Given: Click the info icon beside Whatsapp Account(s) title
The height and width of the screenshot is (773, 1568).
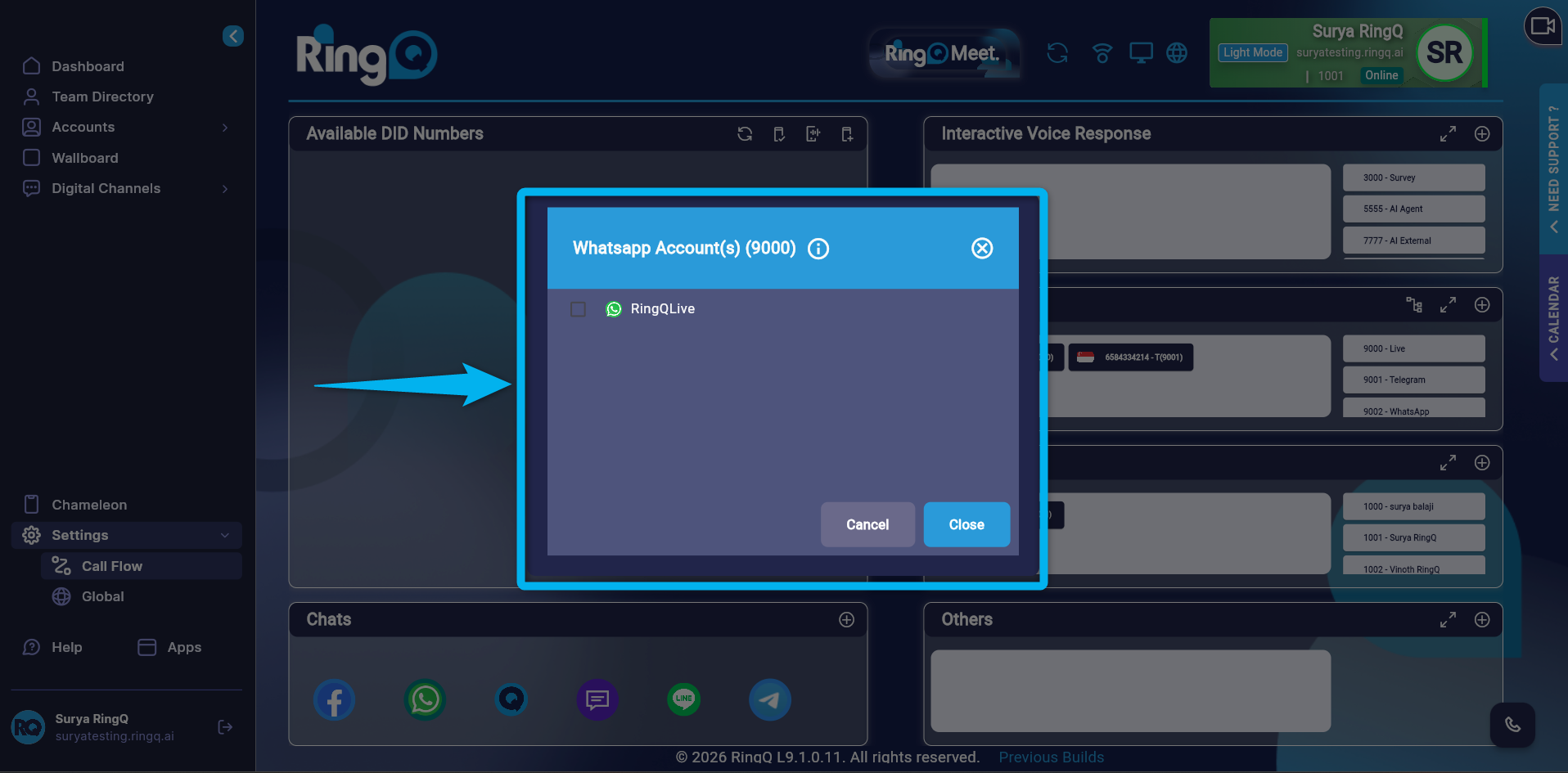Looking at the screenshot, I should click(x=818, y=249).
